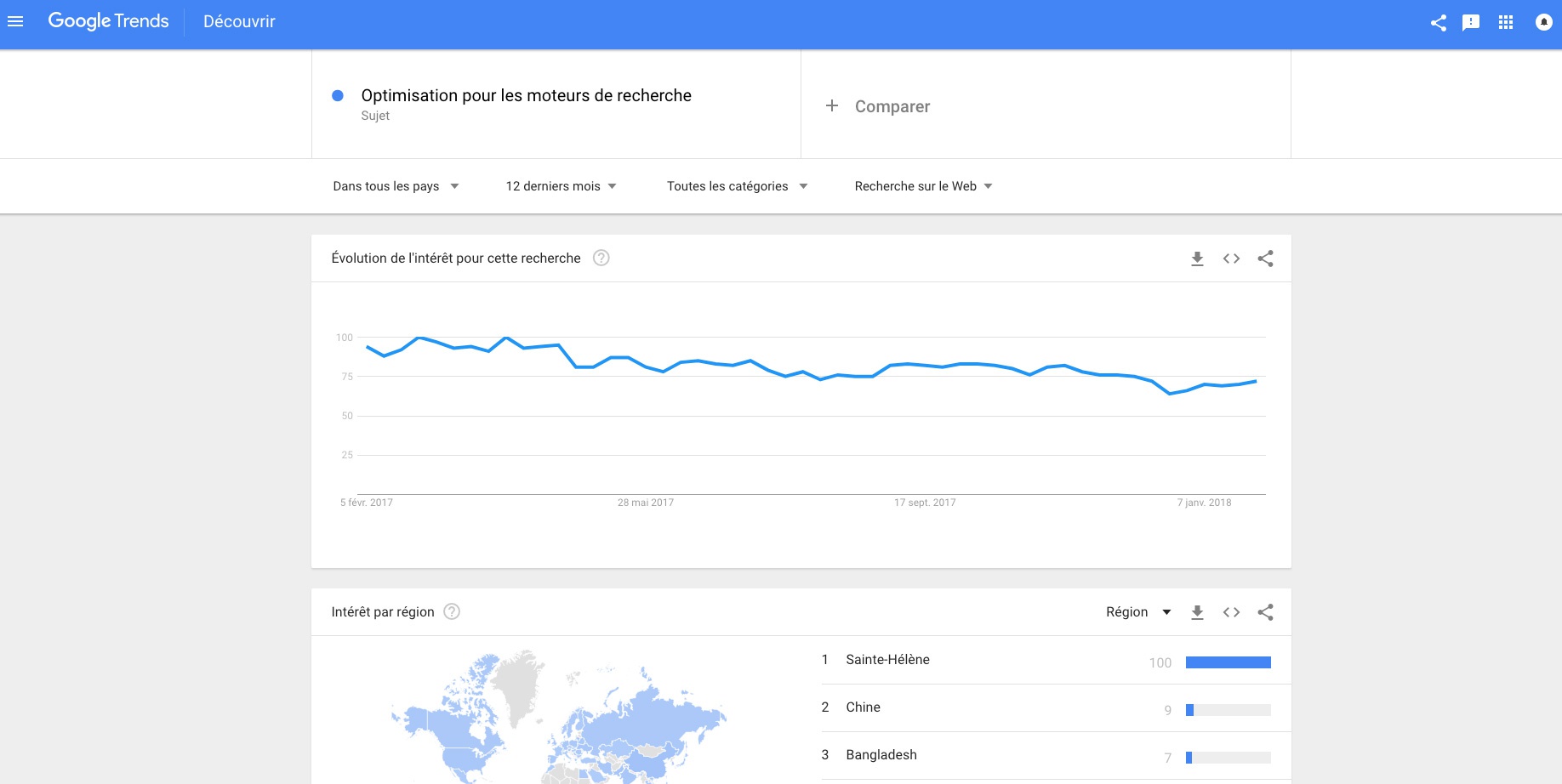1562x784 pixels.
Task: Open the send feedback icon
Action: click(1471, 23)
